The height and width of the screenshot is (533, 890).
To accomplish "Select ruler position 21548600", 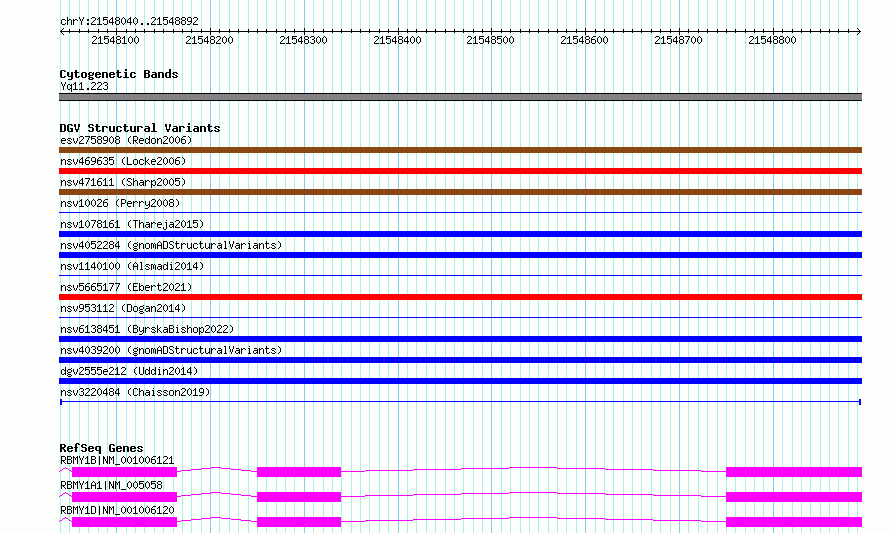I will click(584, 40).
